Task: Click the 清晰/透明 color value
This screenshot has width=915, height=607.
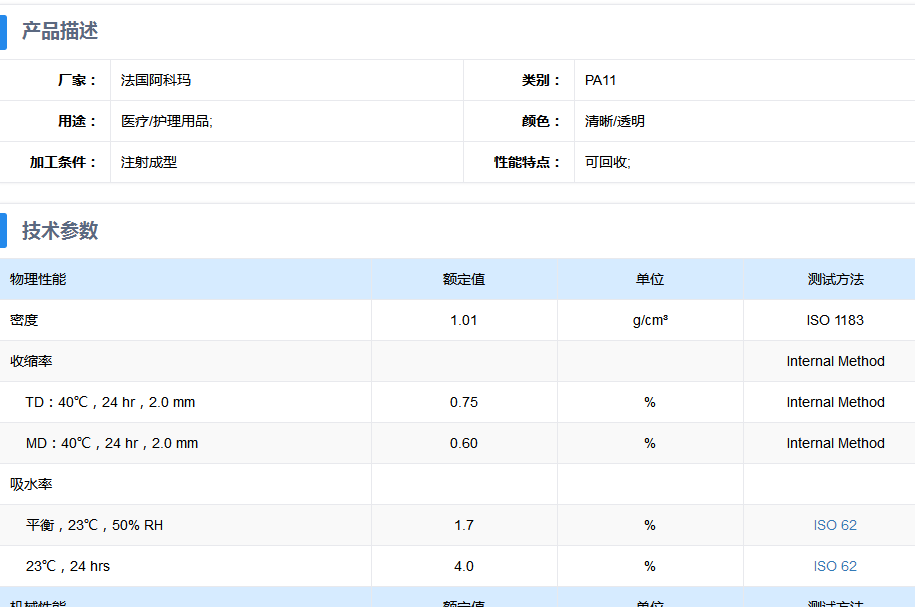Action: tap(615, 121)
